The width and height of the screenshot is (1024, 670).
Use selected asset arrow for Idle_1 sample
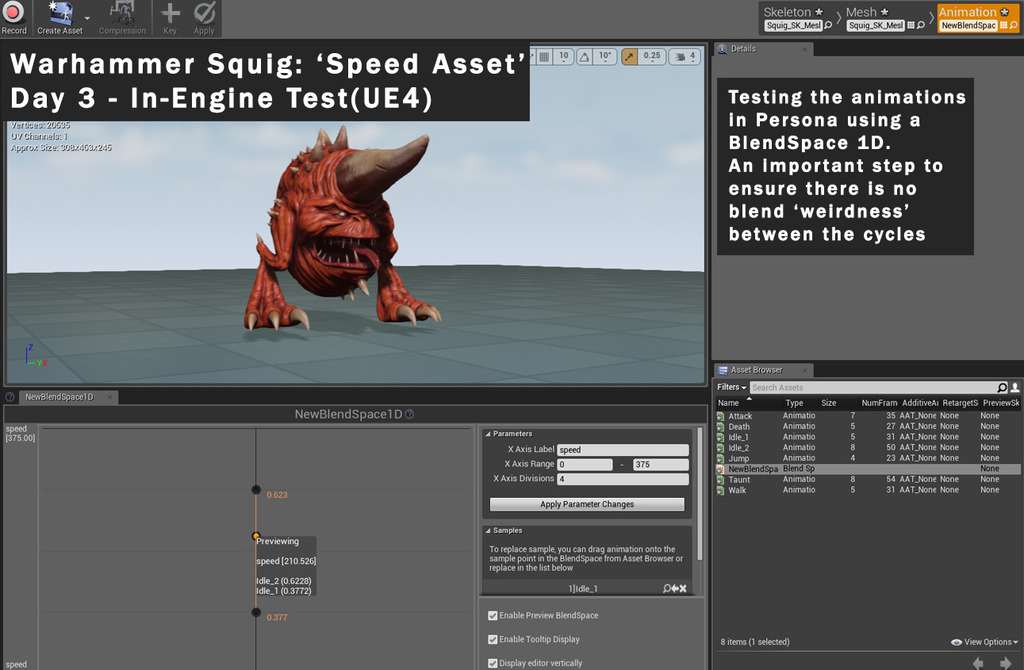(x=675, y=588)
